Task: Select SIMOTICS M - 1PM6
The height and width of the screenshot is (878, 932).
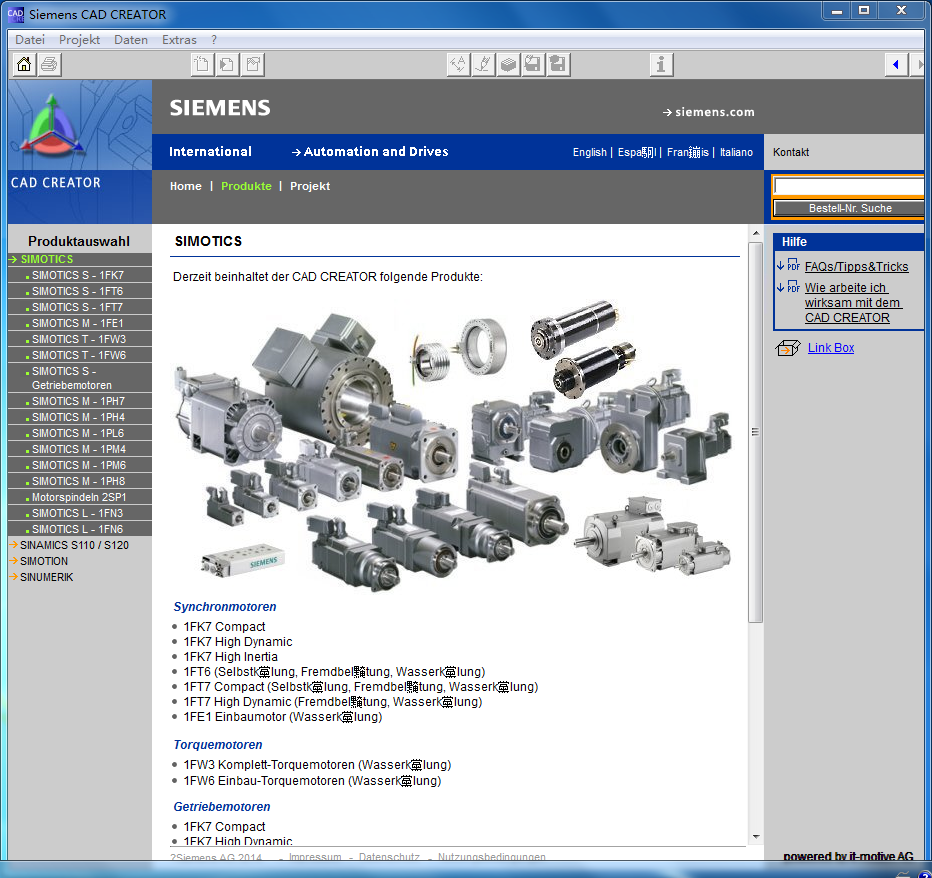Action: 80,465
